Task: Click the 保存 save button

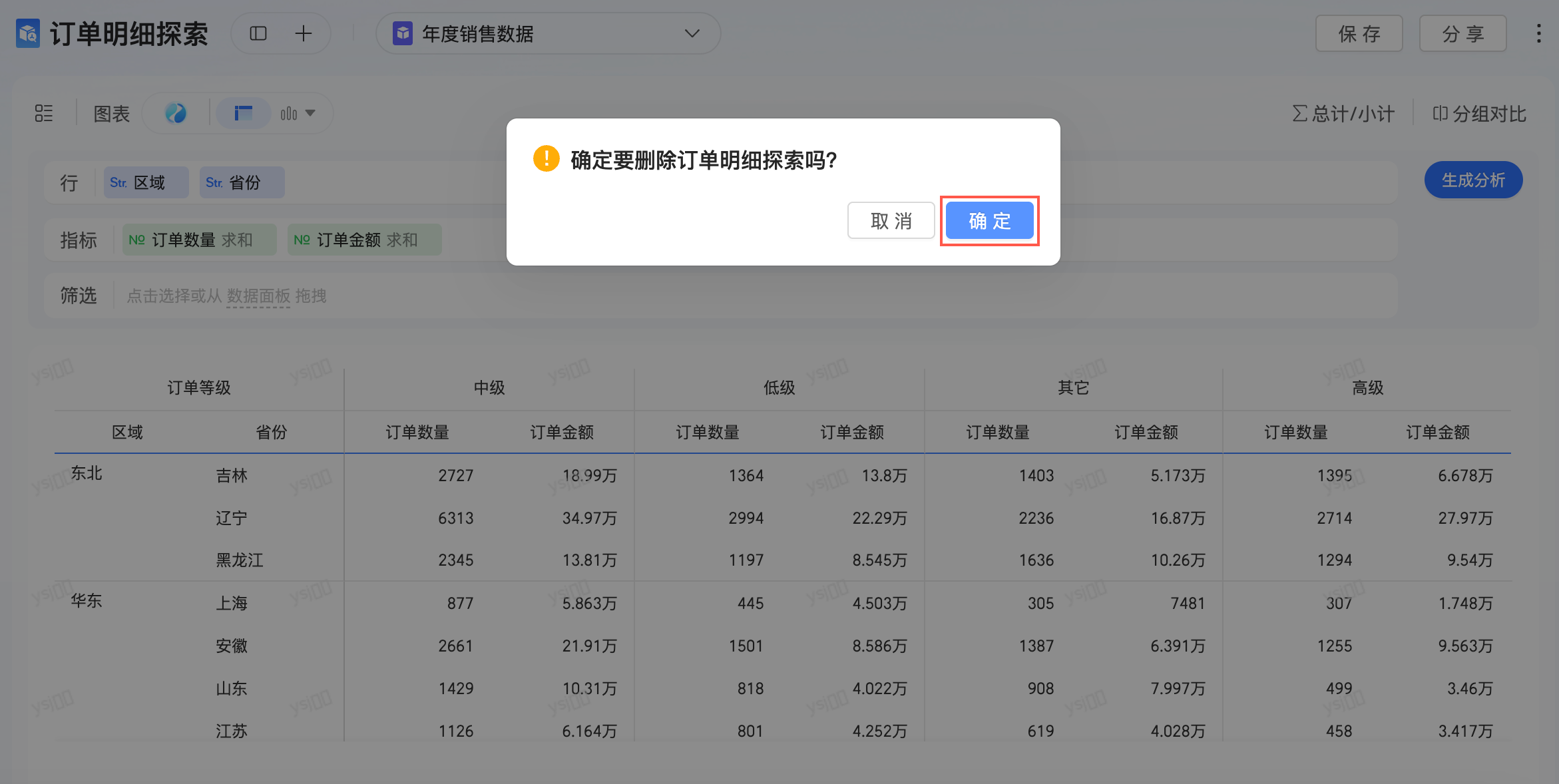Action: (x=1359, y=33)
